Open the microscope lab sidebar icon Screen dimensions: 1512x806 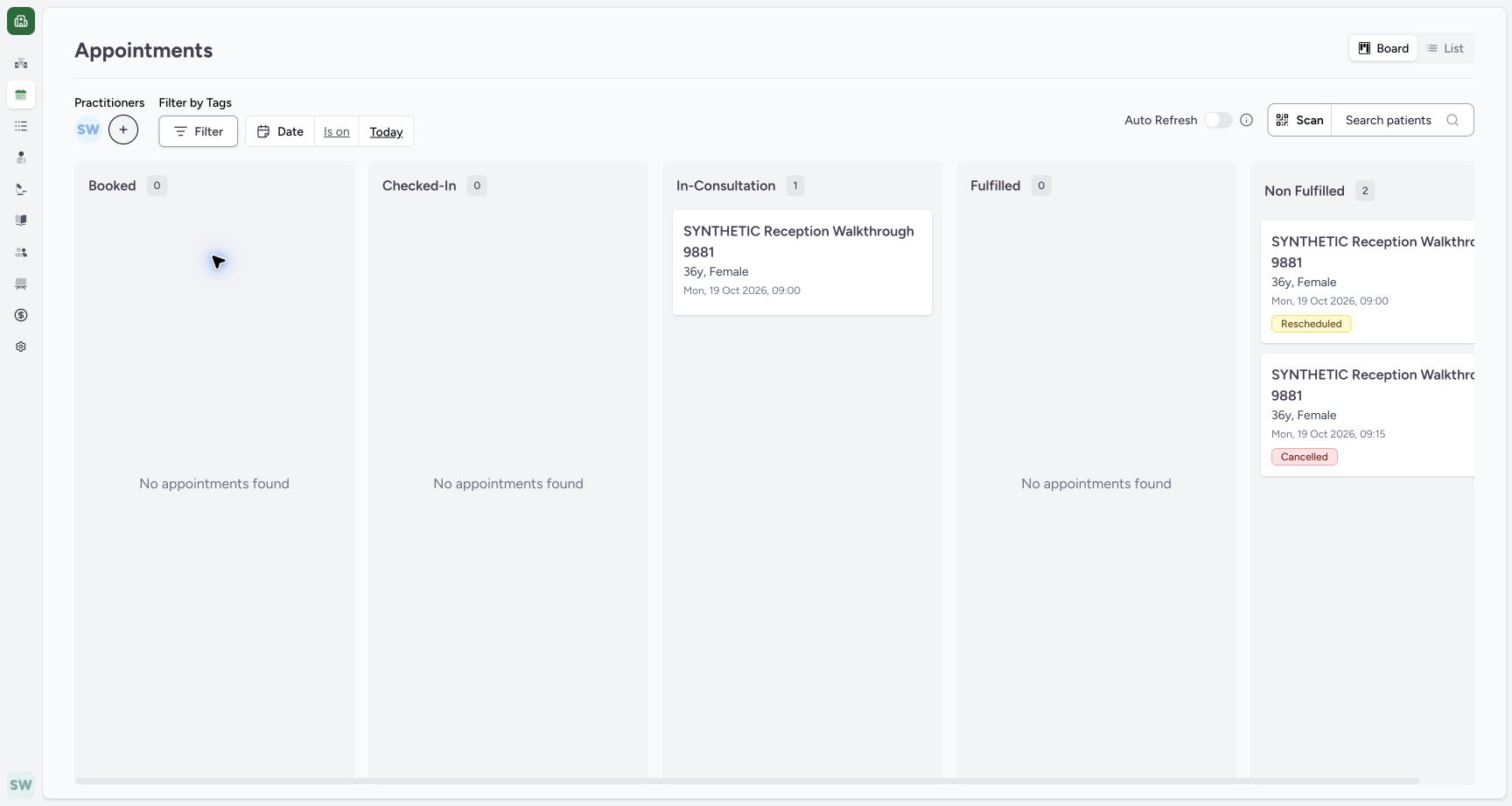coord(21,189)
